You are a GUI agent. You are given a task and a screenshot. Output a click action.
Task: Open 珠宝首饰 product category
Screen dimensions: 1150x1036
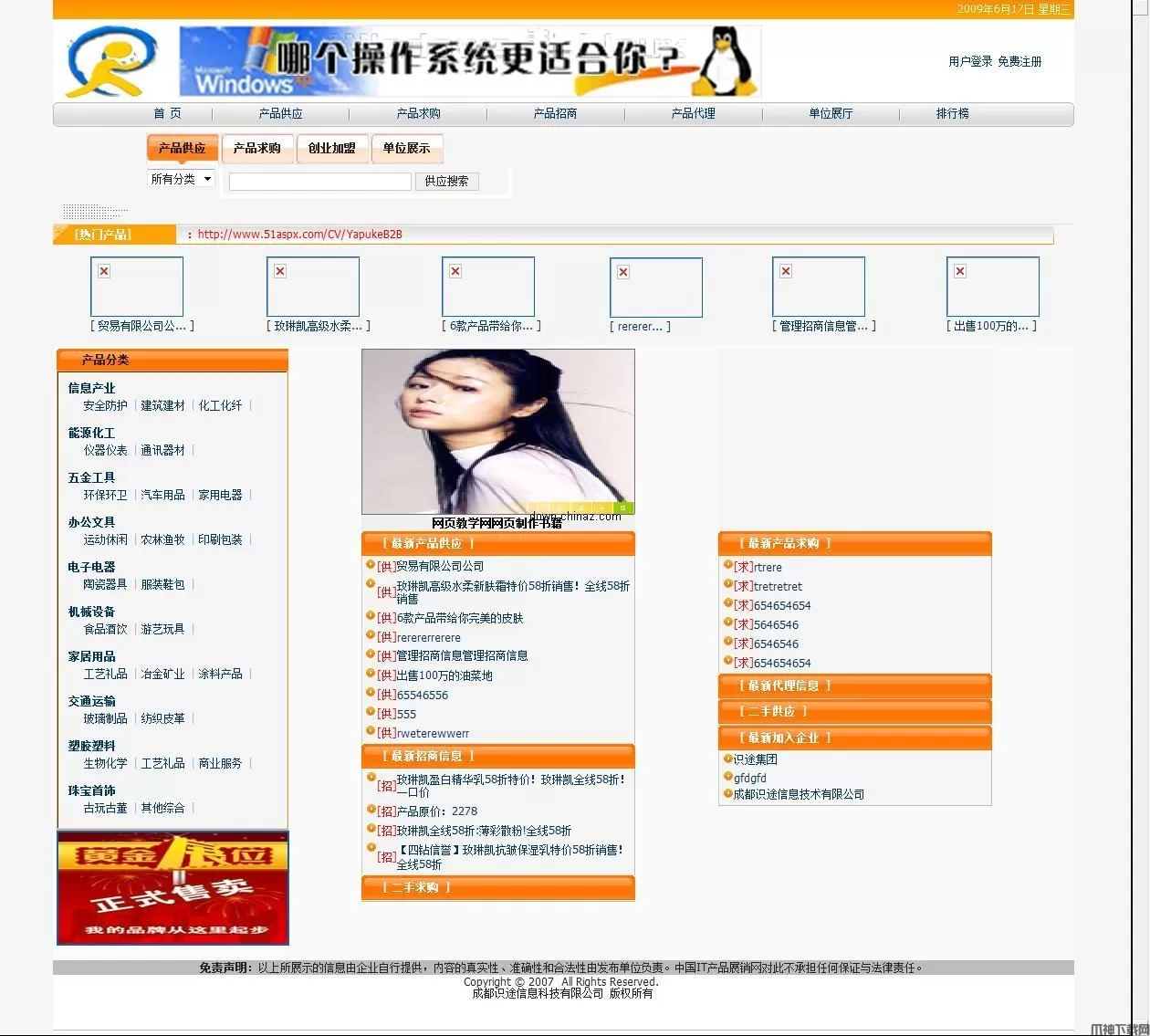tap(91, 790)
